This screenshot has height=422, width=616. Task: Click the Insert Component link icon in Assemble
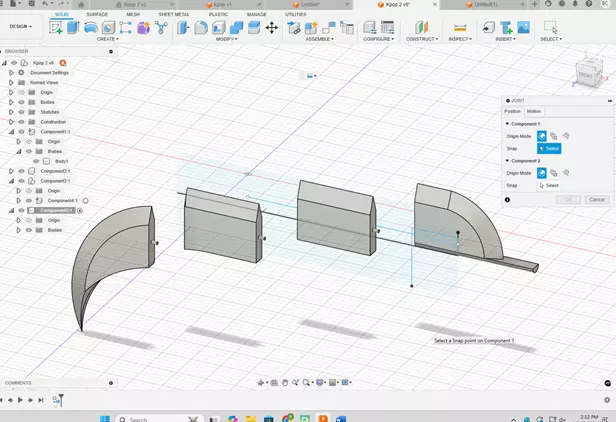[293, 28]
